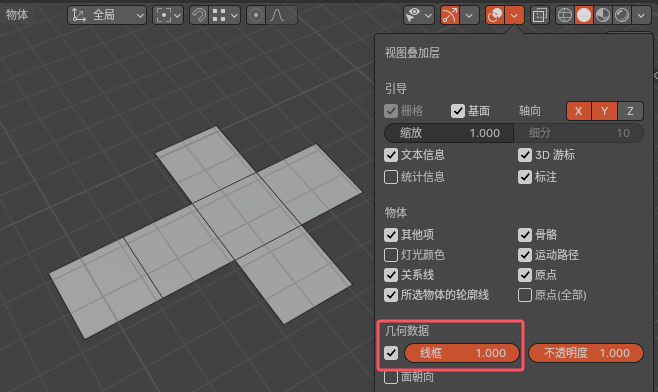This screenshot has height=392, width=658.
Task: Open the 物体 menu
Action: click(17, 15)
